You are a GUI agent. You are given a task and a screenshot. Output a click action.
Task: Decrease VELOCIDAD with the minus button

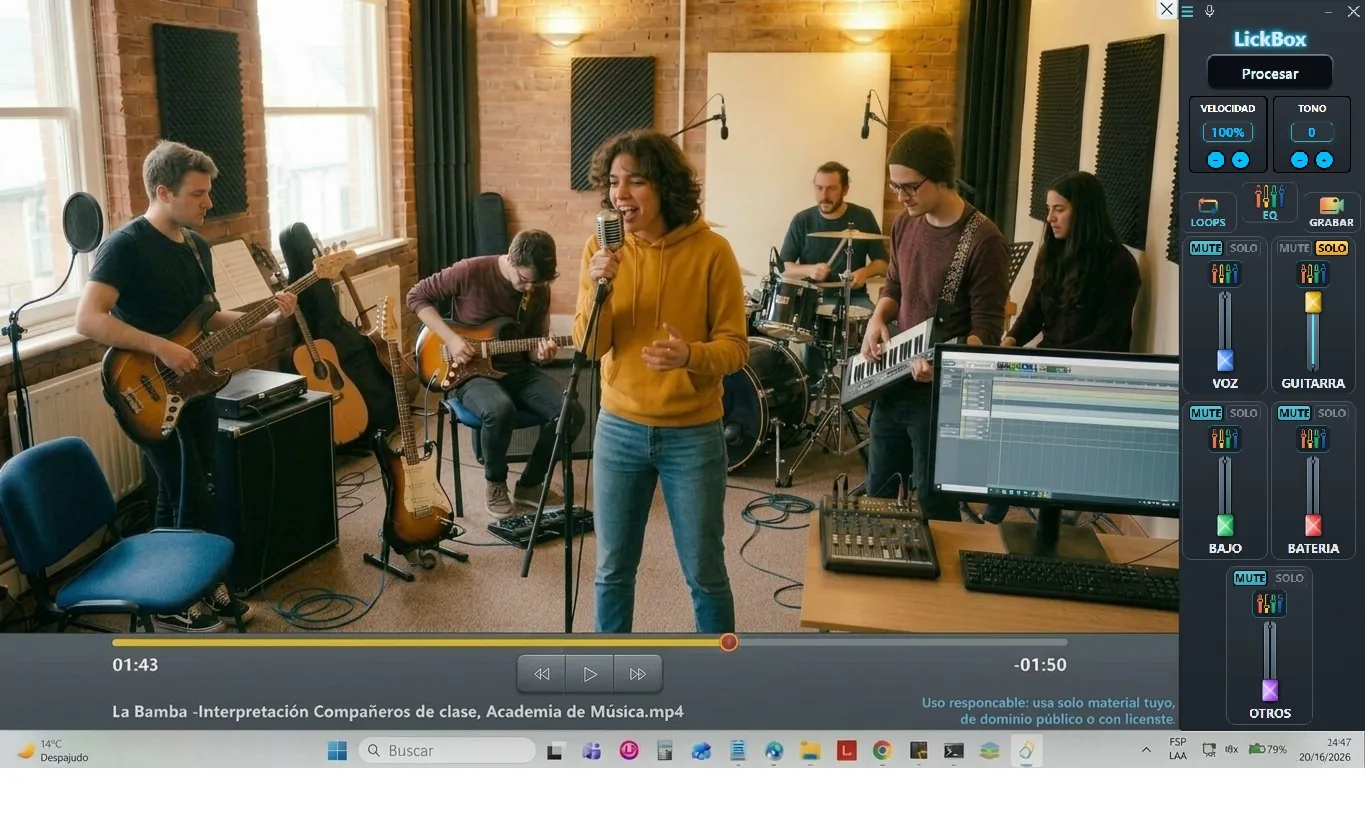(1216, 160)
